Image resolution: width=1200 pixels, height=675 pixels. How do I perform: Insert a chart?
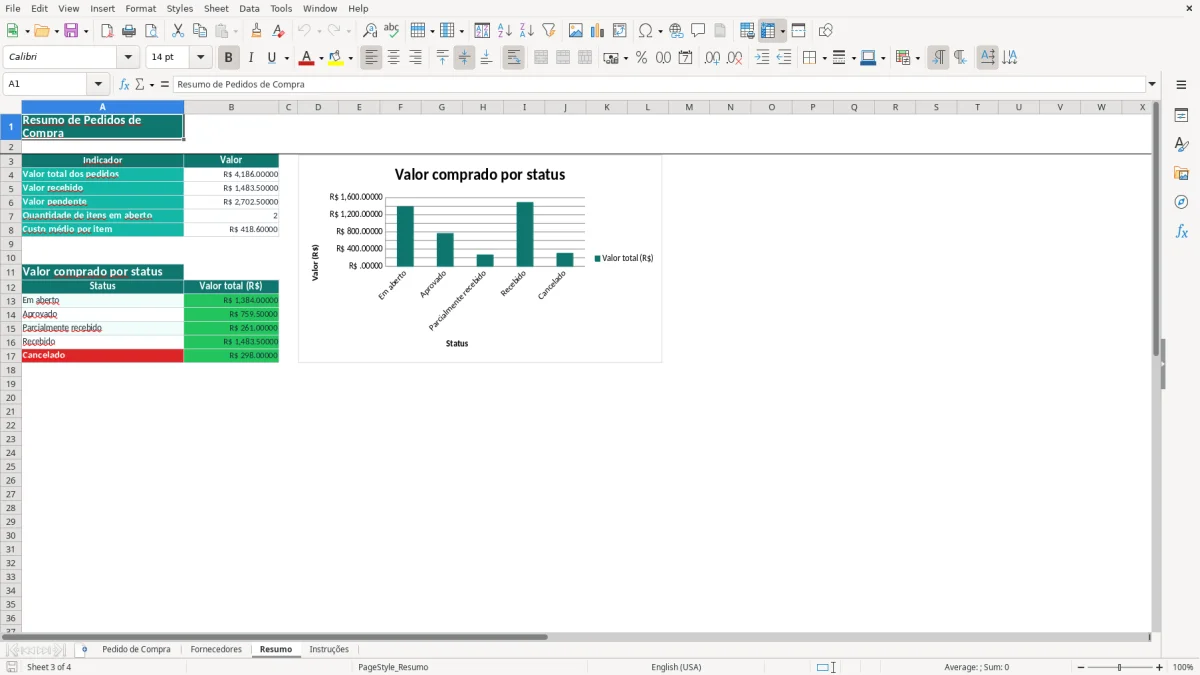(x=598, y=31)
